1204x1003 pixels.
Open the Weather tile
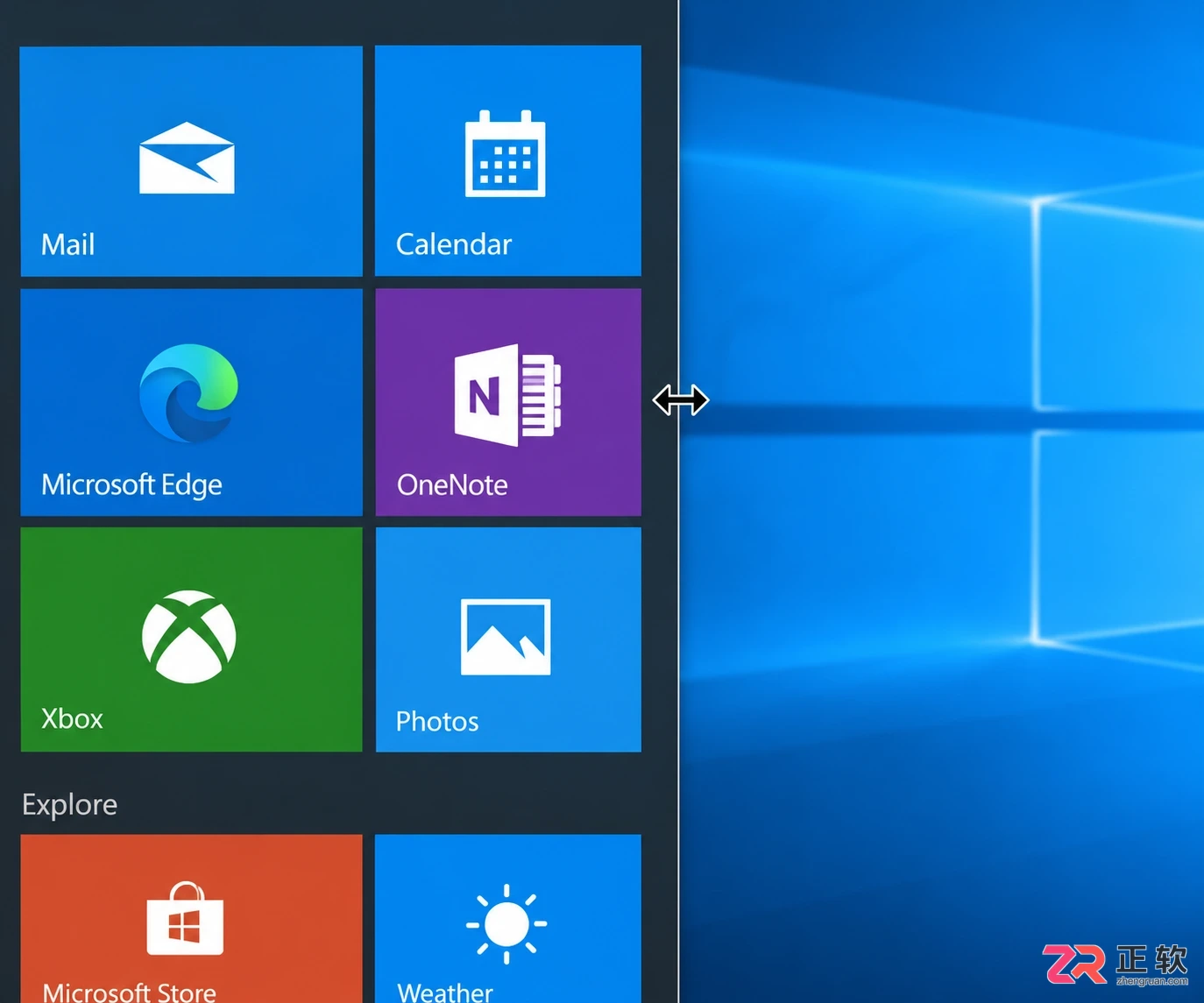(508, 919)
